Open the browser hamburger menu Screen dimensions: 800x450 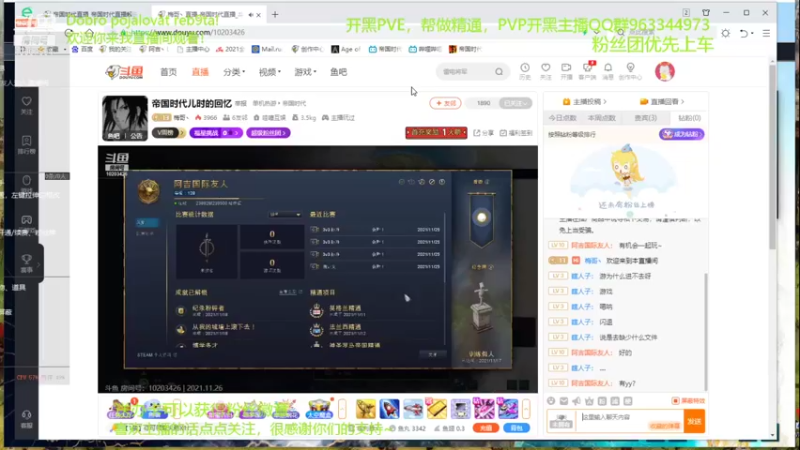click(766, 33)
